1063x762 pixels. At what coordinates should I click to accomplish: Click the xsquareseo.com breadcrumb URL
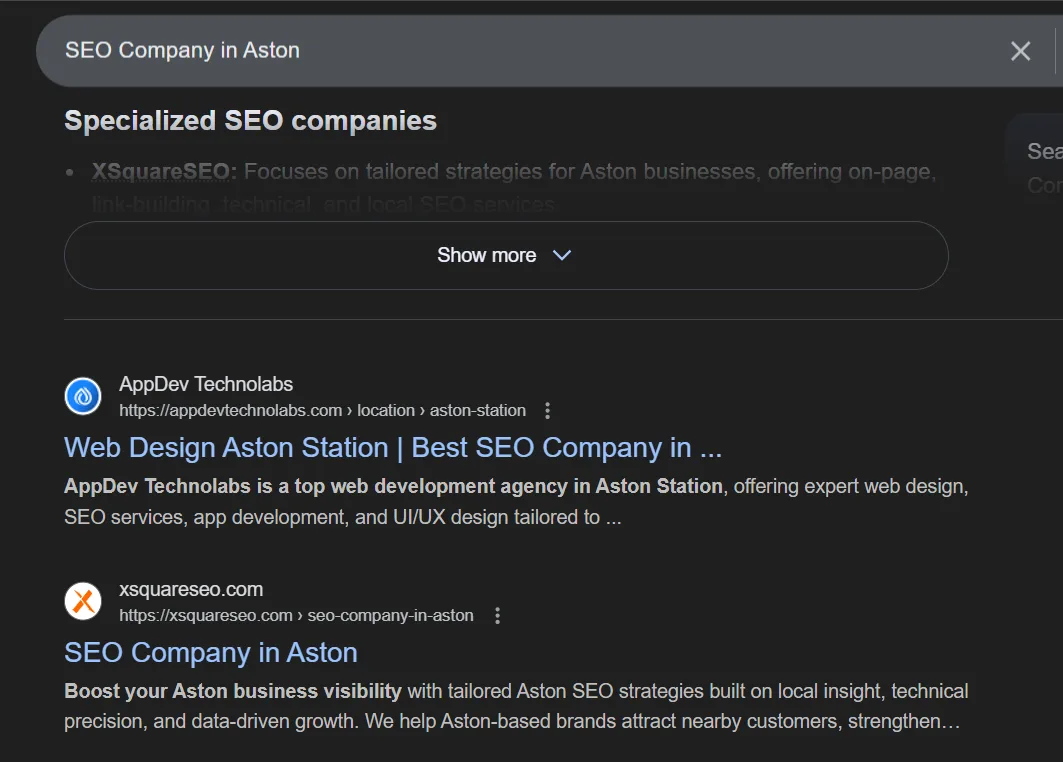tap(205, 616)
